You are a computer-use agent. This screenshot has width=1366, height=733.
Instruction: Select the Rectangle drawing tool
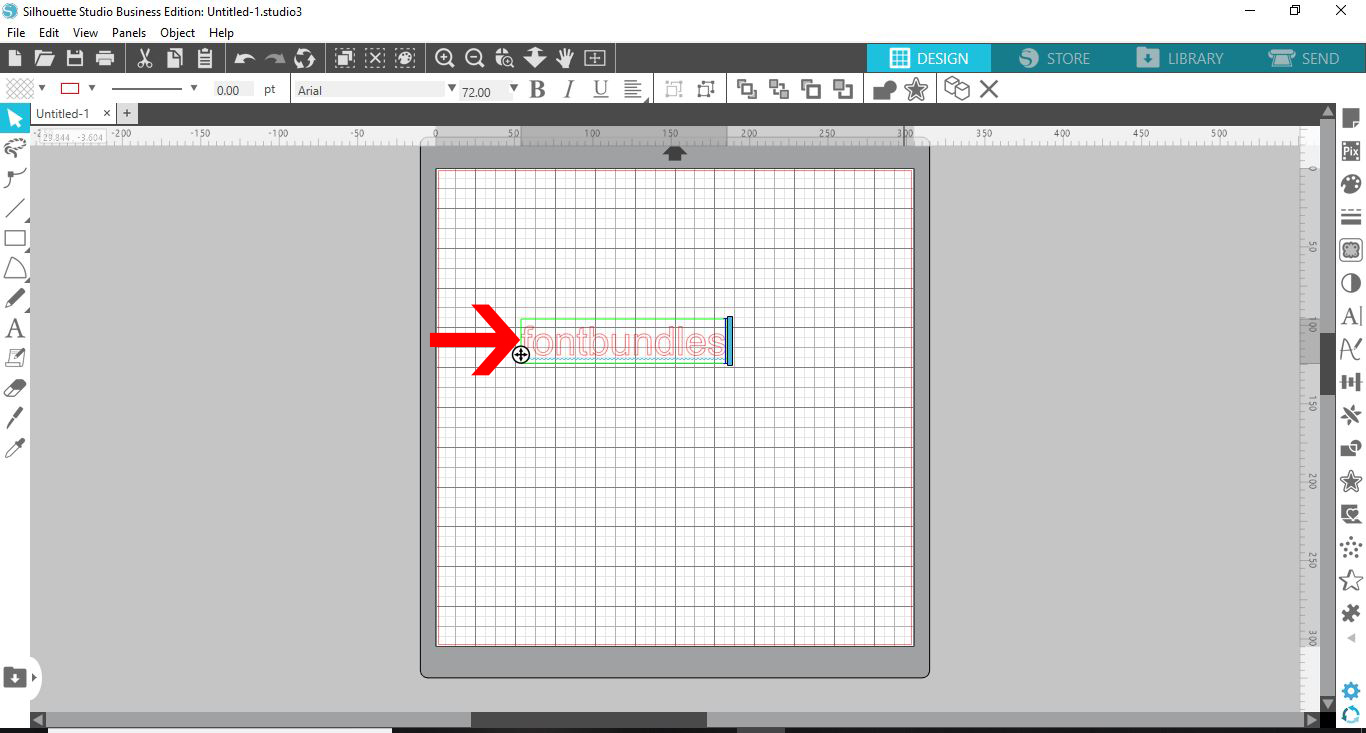(x=15, y=239)
